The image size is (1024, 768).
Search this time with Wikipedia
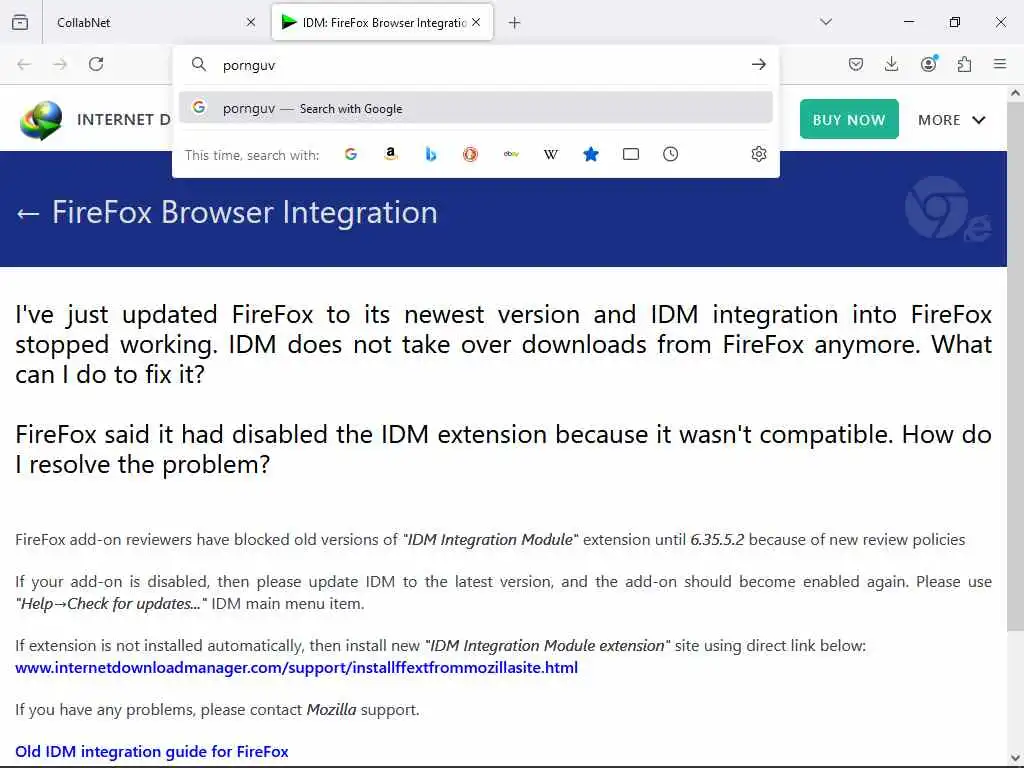click(551, 154)
